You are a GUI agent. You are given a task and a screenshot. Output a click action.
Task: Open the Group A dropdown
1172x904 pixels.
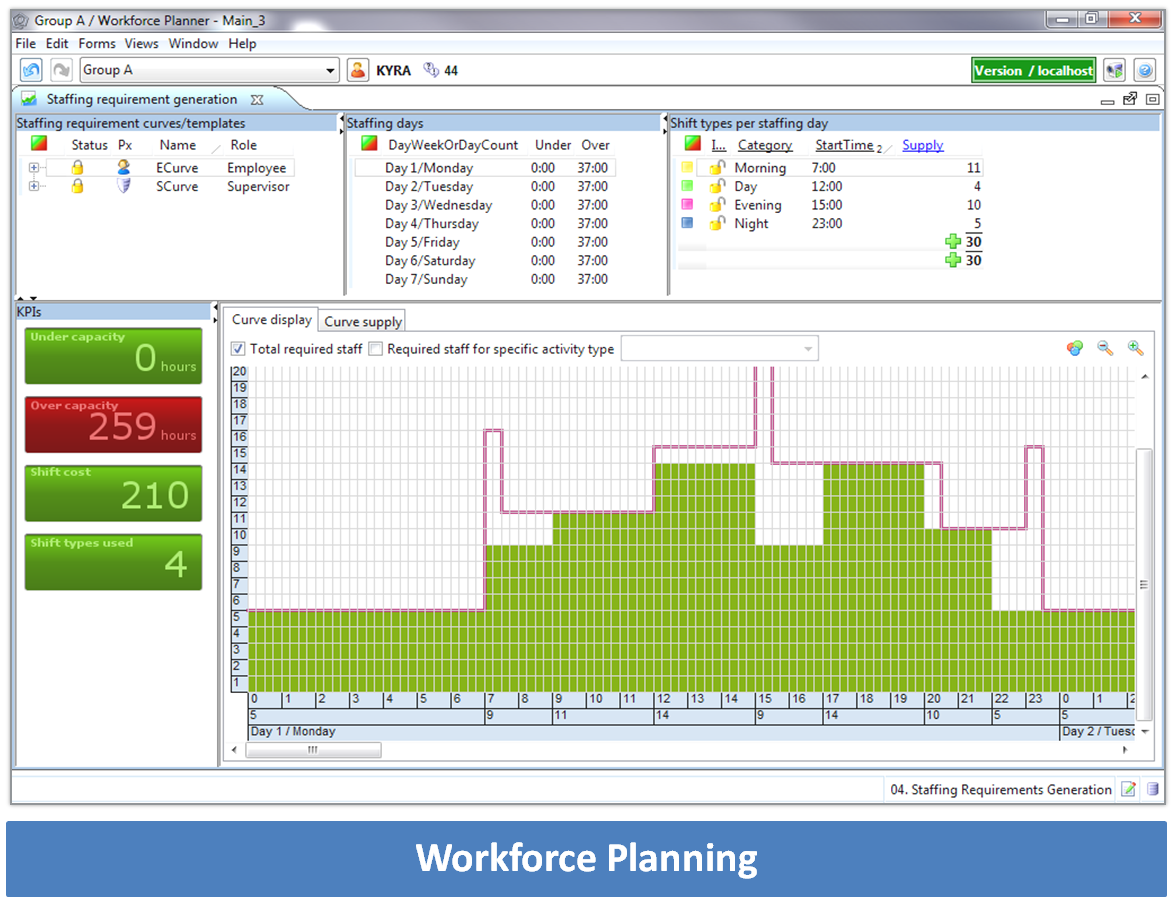(209, 70)
